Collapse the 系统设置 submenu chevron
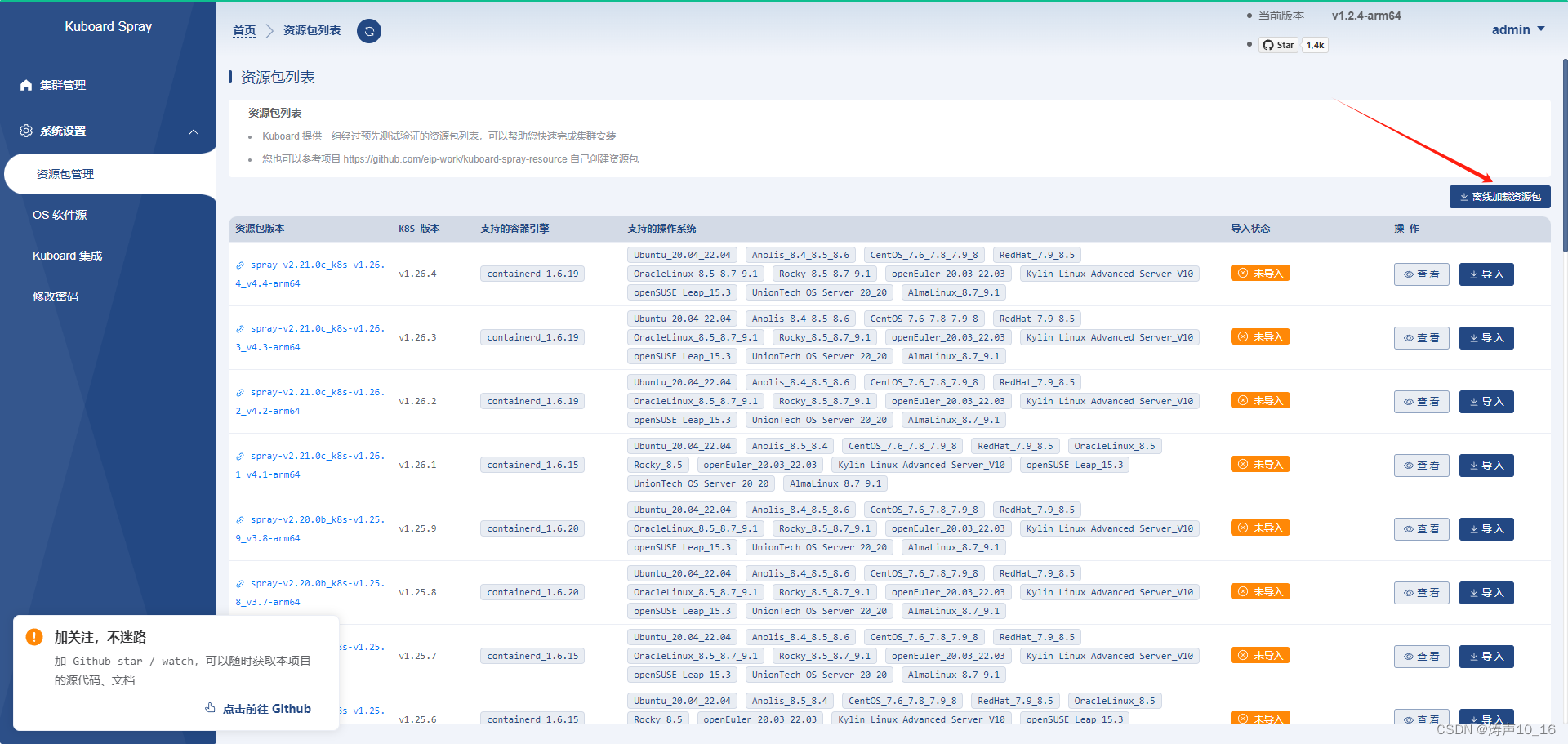The width and height of the screenshot is (1568, 744). click(x=194, y=131)
